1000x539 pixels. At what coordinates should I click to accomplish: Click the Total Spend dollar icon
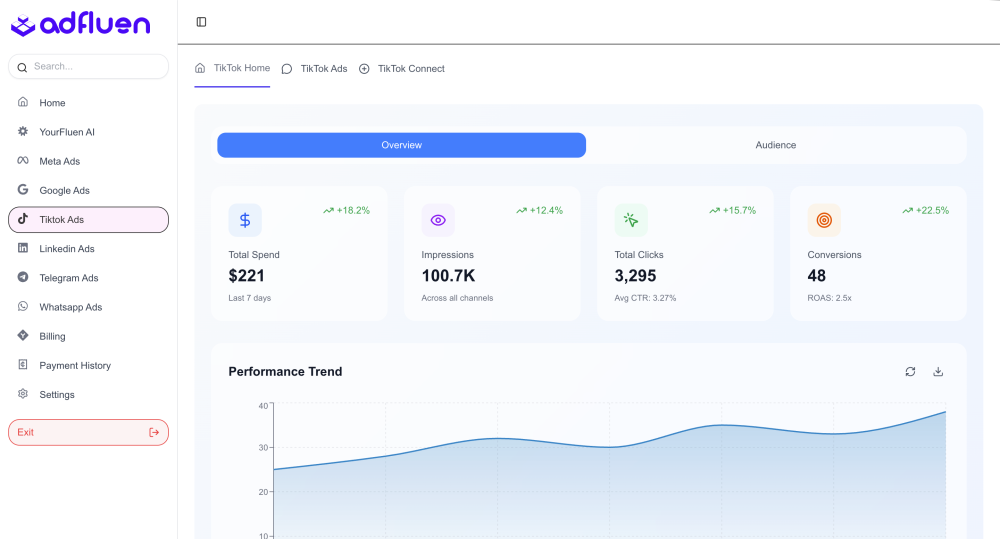tap(245, 220)
